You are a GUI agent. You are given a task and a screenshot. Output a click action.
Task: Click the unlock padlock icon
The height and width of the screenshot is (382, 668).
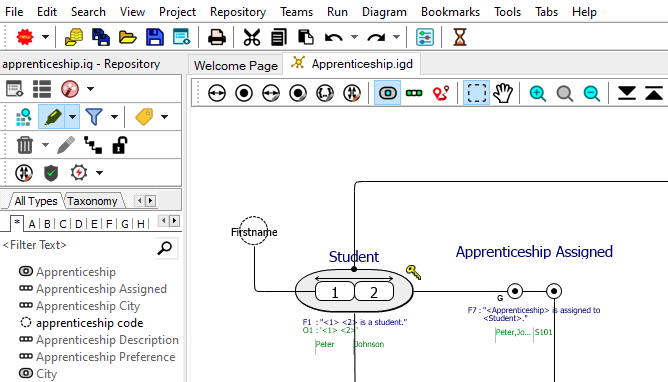[120, 145]
